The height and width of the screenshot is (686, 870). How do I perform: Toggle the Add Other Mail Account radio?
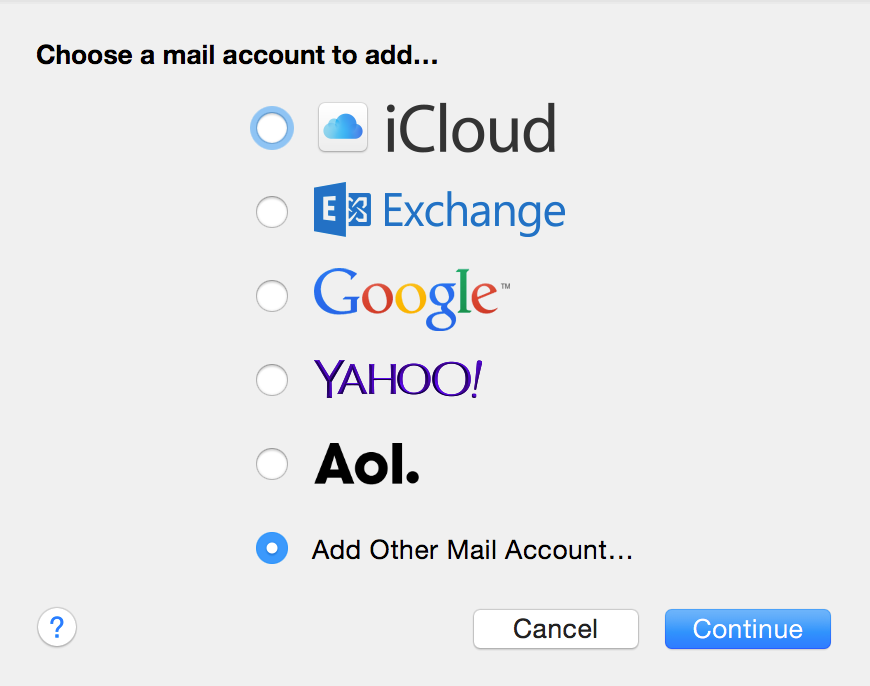272,548
